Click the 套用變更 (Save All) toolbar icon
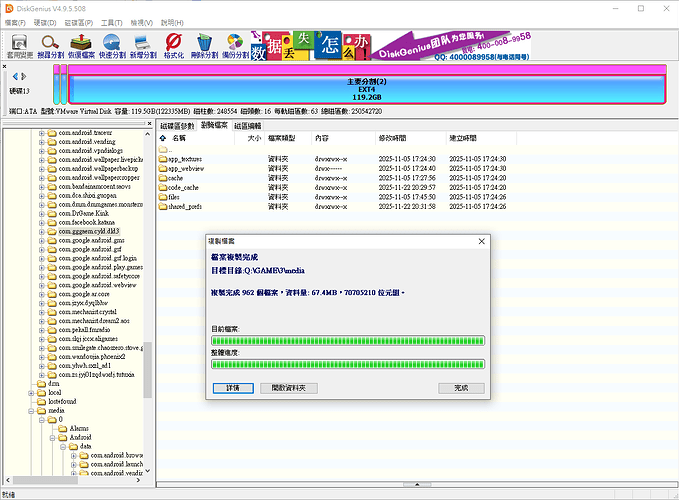 pyautogui.click(x=19, y=44)
